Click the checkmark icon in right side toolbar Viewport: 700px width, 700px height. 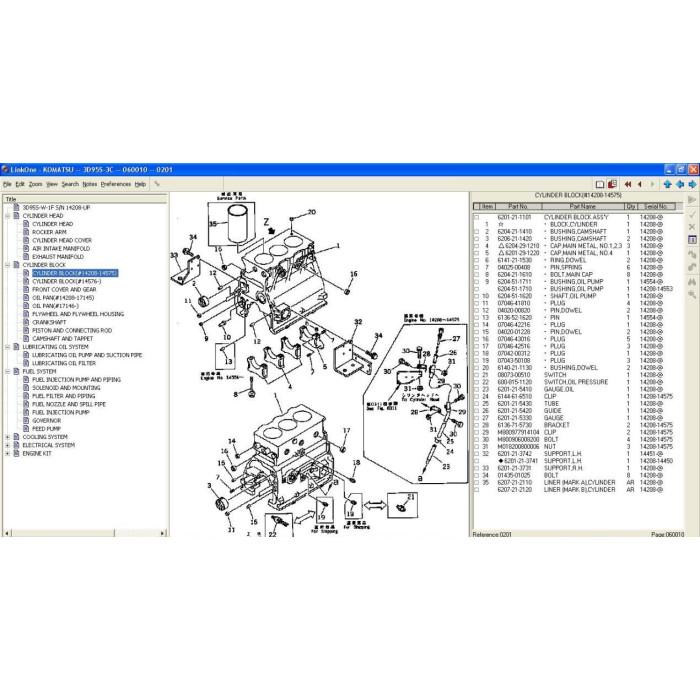point(692,215)
